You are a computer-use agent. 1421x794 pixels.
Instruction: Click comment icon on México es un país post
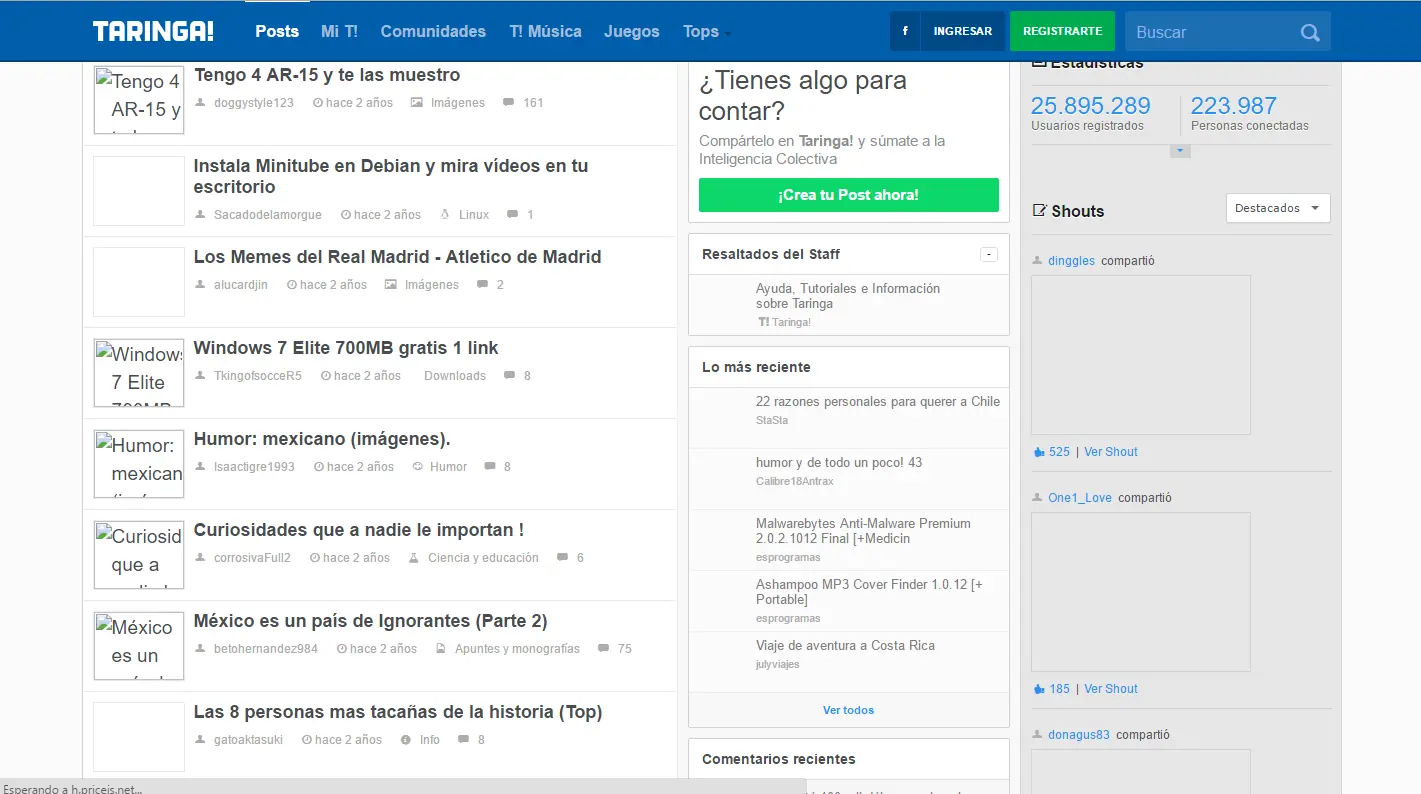(603, 648)
